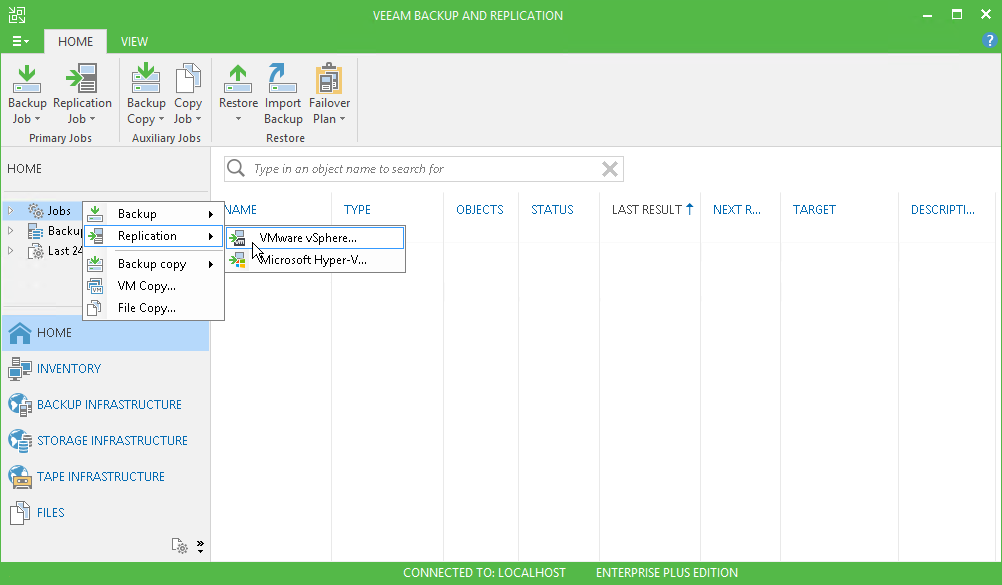Choose File Copy... from context menu
Viewport: 1002px width, 585px height.
[x=153, y=308]
